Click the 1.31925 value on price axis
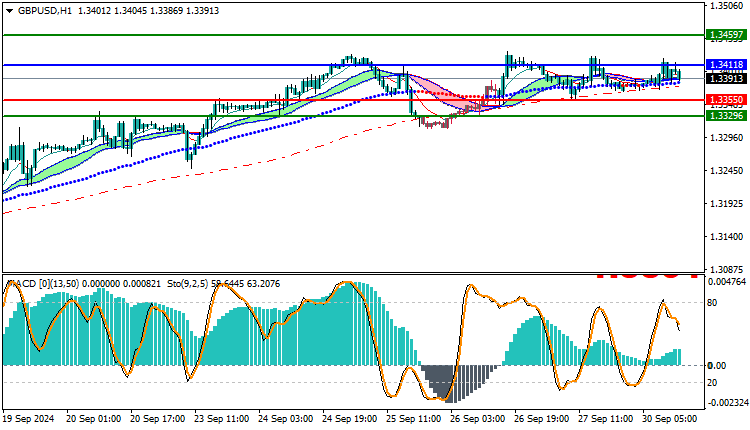Viewport: 750px width, 430px height. pos(727,204)
